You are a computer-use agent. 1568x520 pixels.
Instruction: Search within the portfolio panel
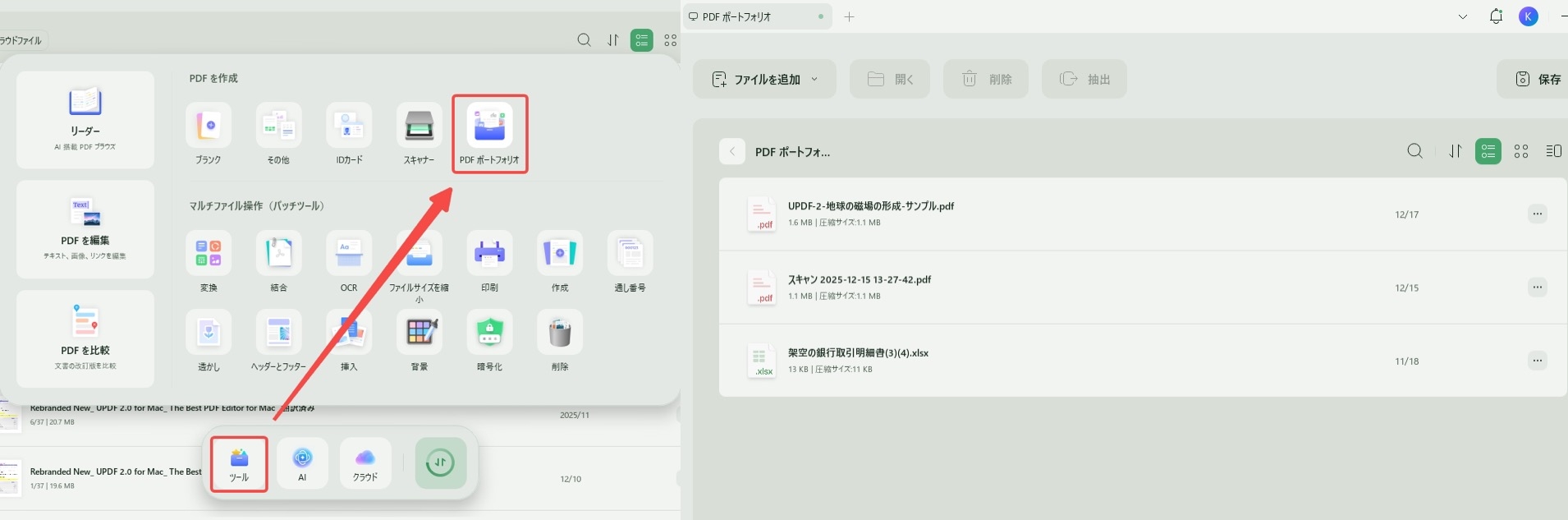point(1415,151)
